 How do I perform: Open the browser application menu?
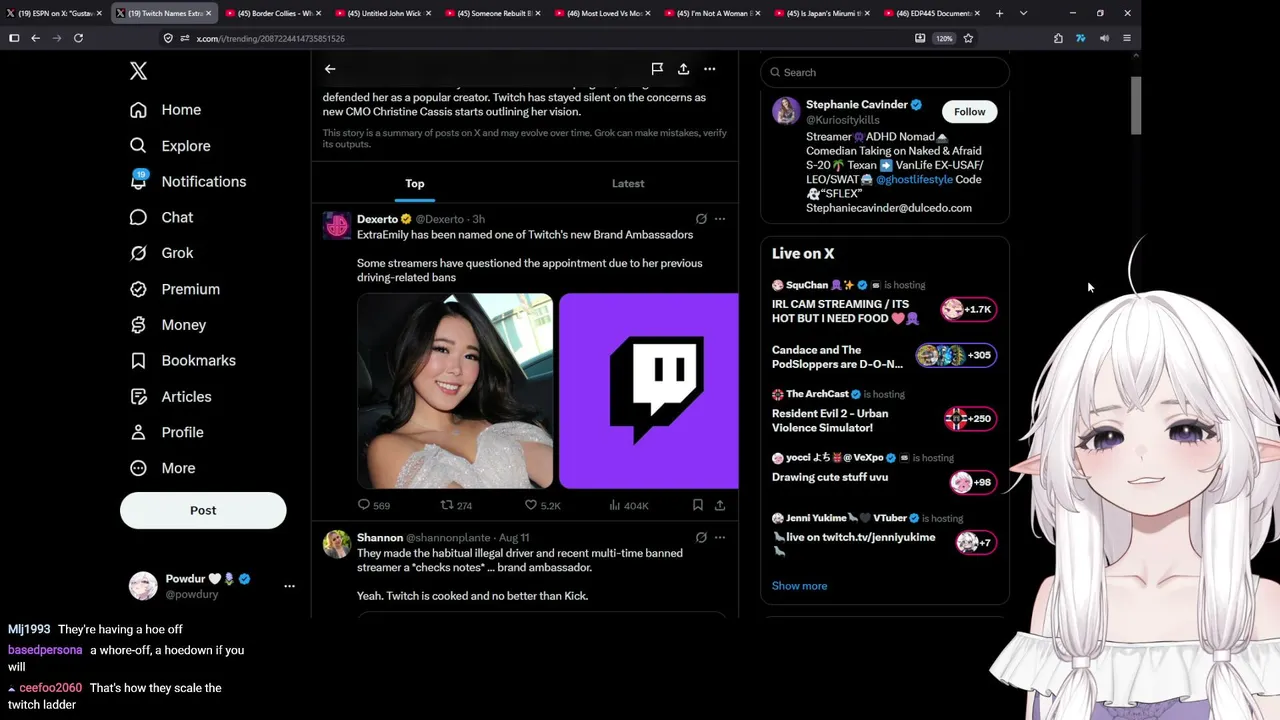(1127, 38)
